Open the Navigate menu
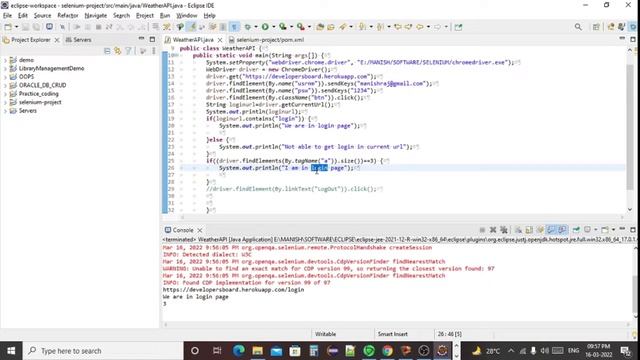Viewport: 640px width, 360px height. point(96,16)
